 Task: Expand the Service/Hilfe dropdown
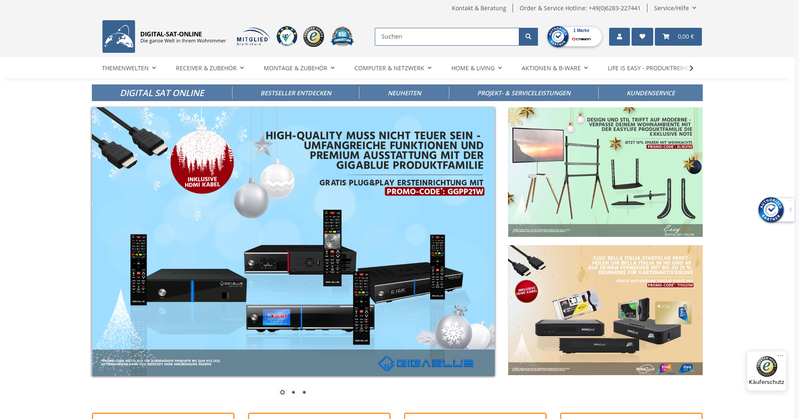[x=675, y=8]
